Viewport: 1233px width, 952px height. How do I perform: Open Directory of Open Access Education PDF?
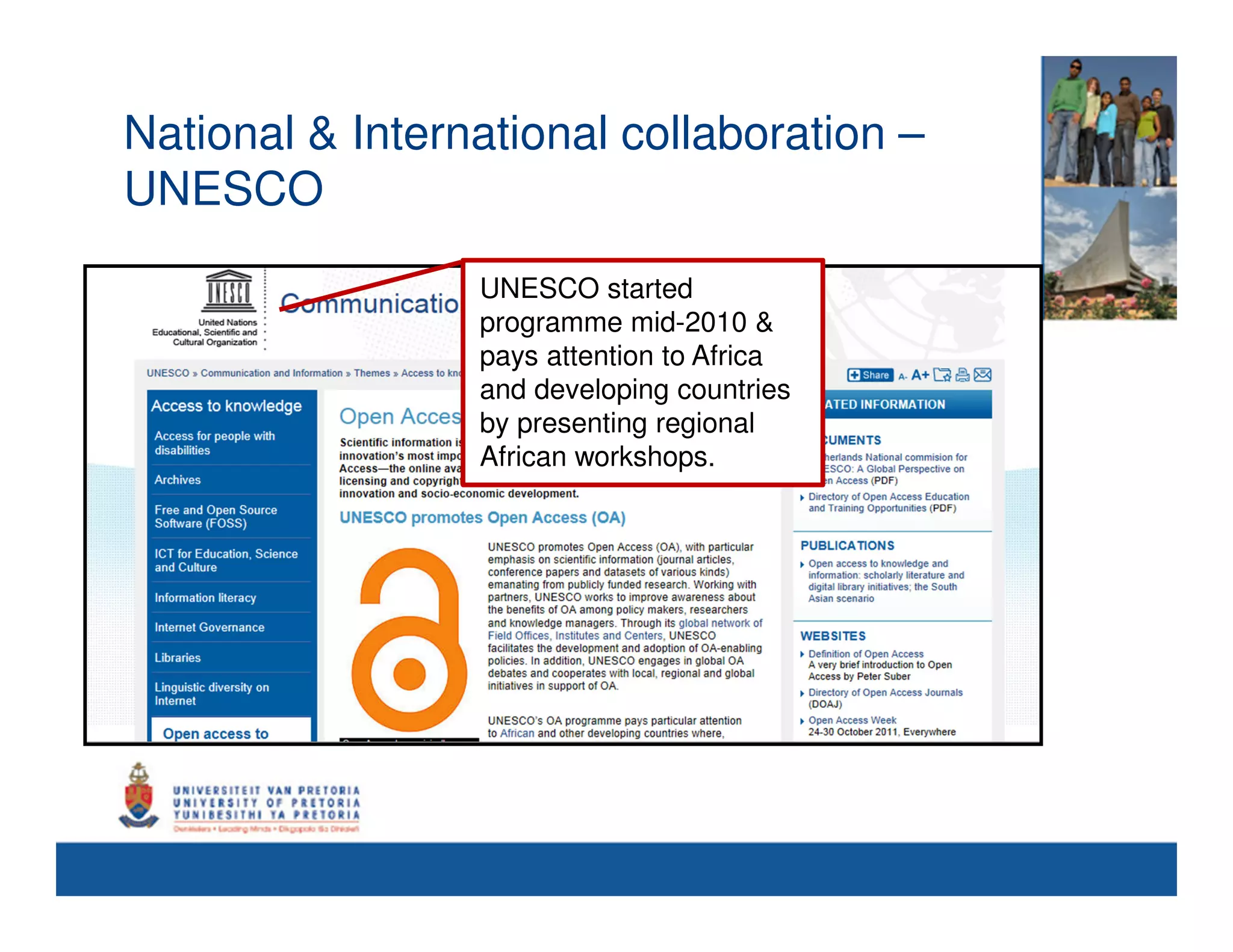point(889,502)
